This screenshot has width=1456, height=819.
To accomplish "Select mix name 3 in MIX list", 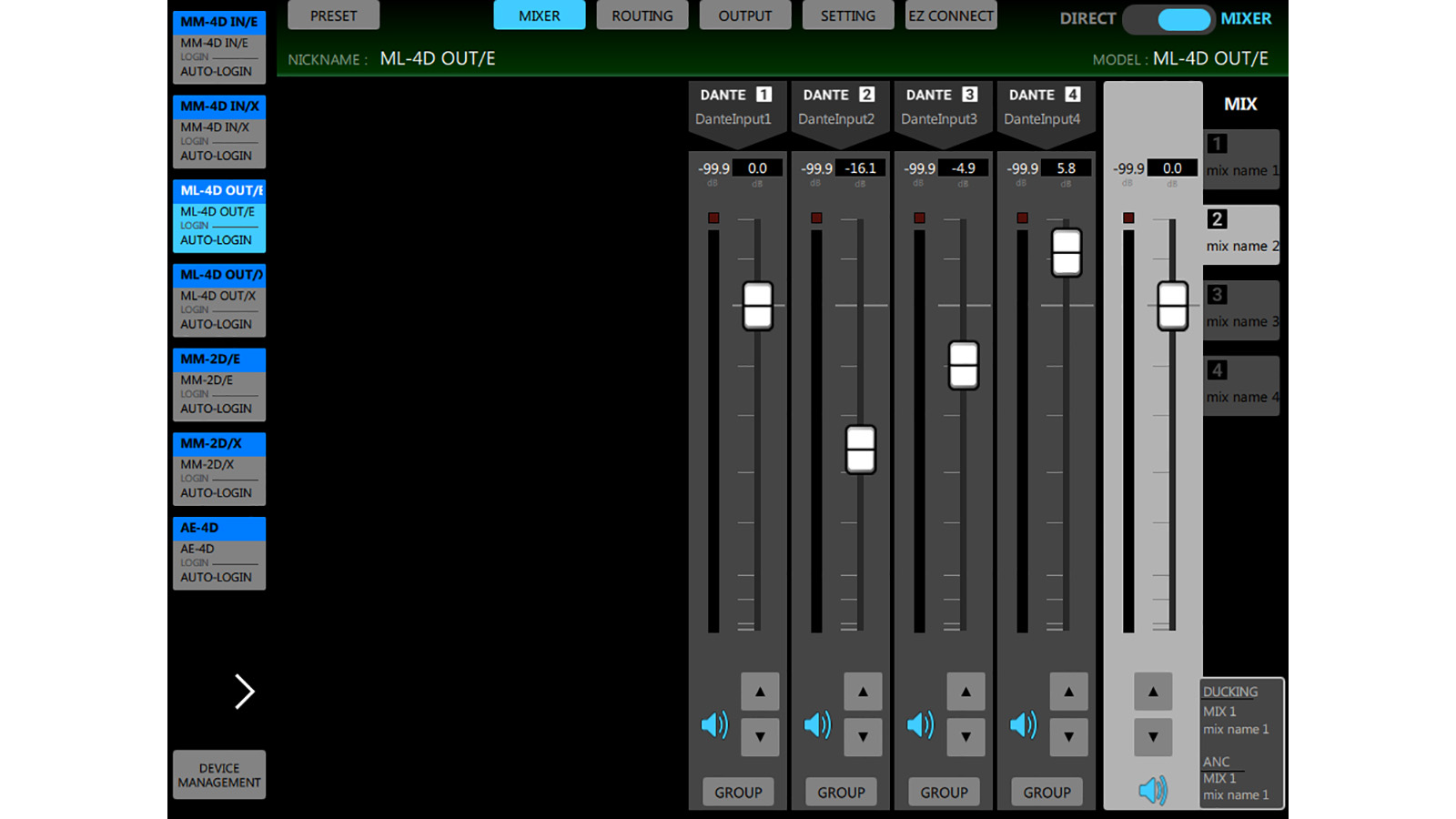I will click(x=1241, y=310).
